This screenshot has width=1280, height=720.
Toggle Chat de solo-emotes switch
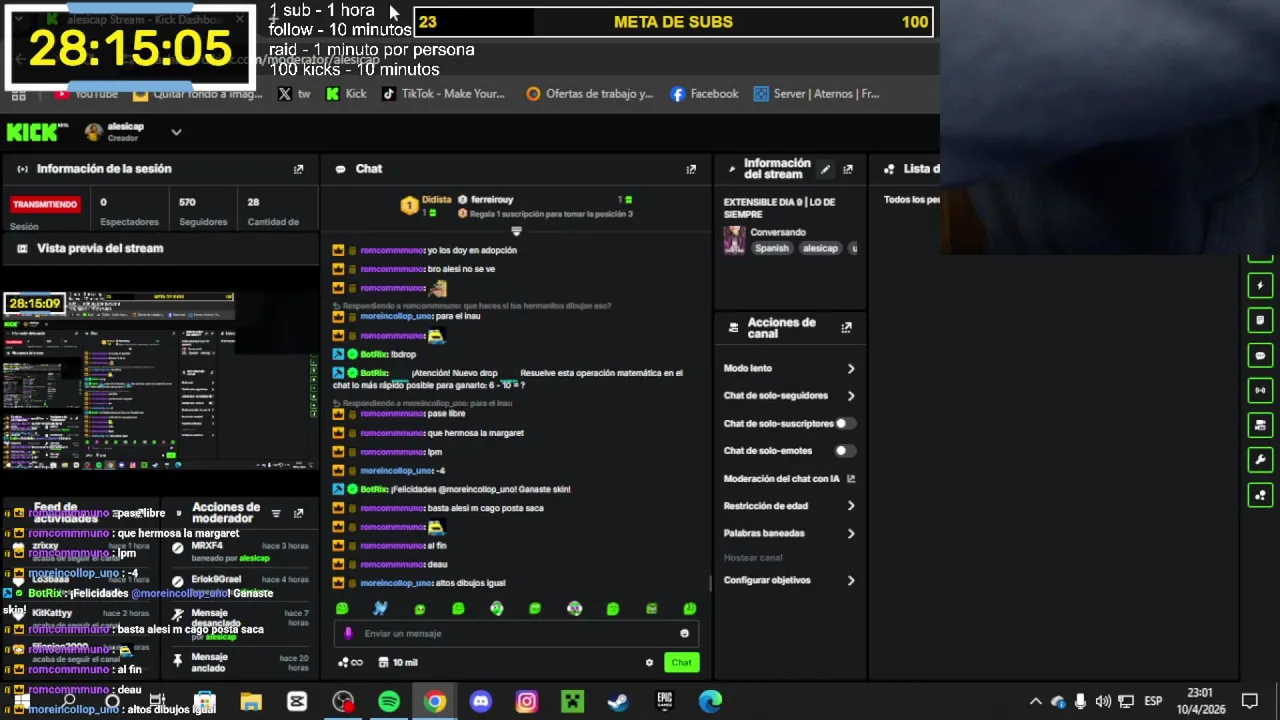coord(846,451)
